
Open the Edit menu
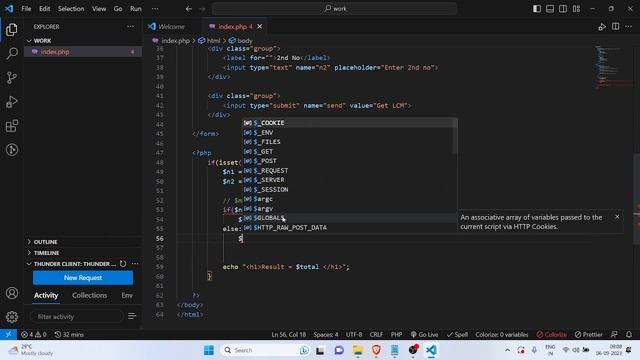44,9
